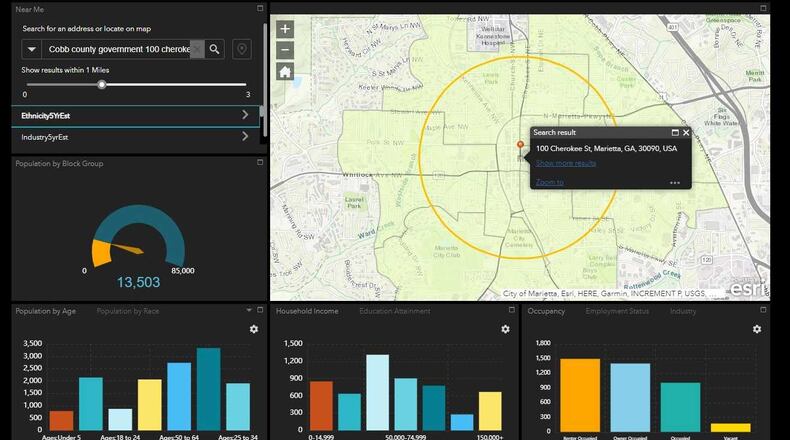The image size is (790, 440).
Task: Open settings gear in Occupancy panel
Action: tap(757, 329)
